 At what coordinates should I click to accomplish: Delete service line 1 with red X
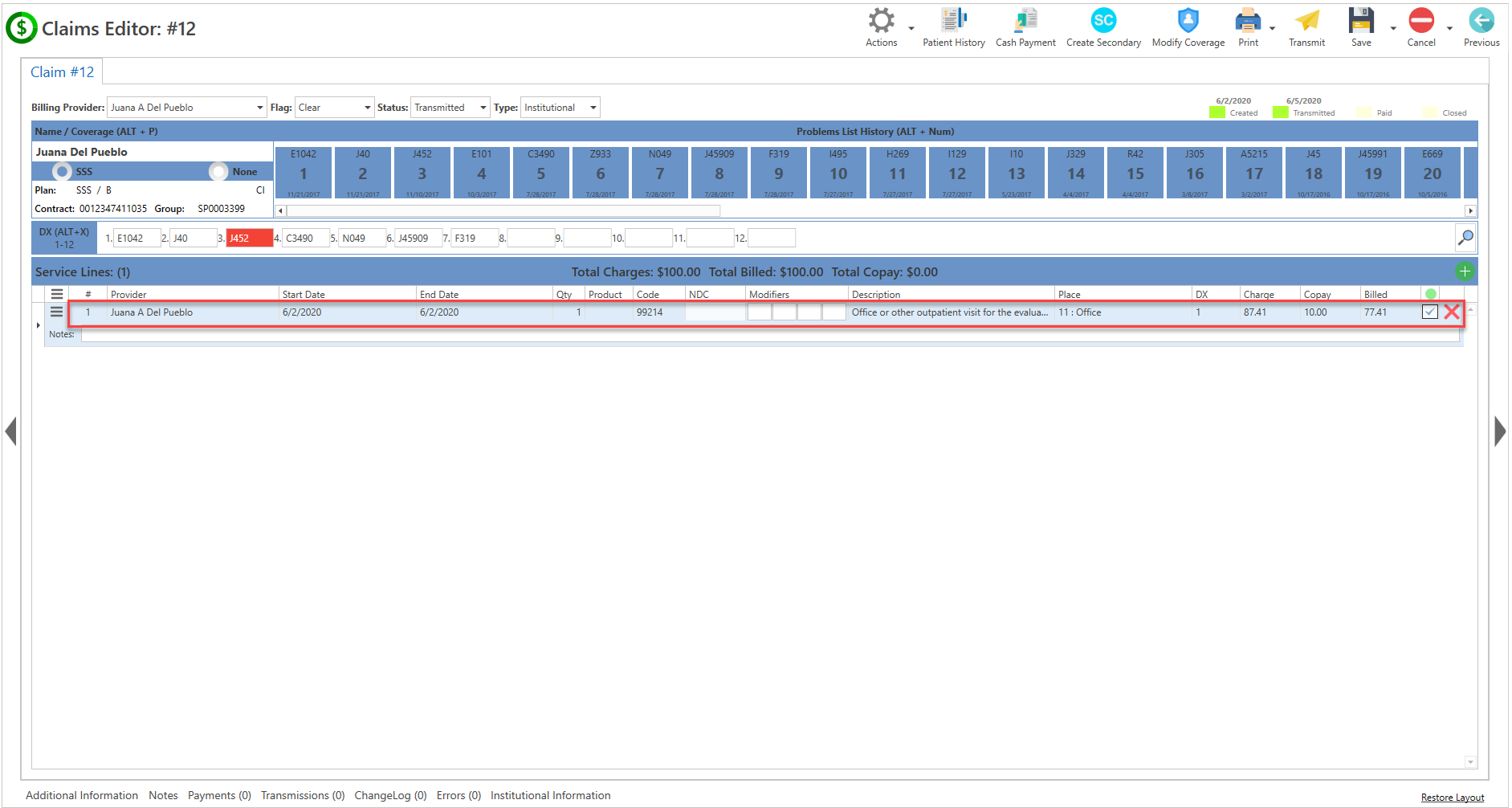coord(1452,312)
